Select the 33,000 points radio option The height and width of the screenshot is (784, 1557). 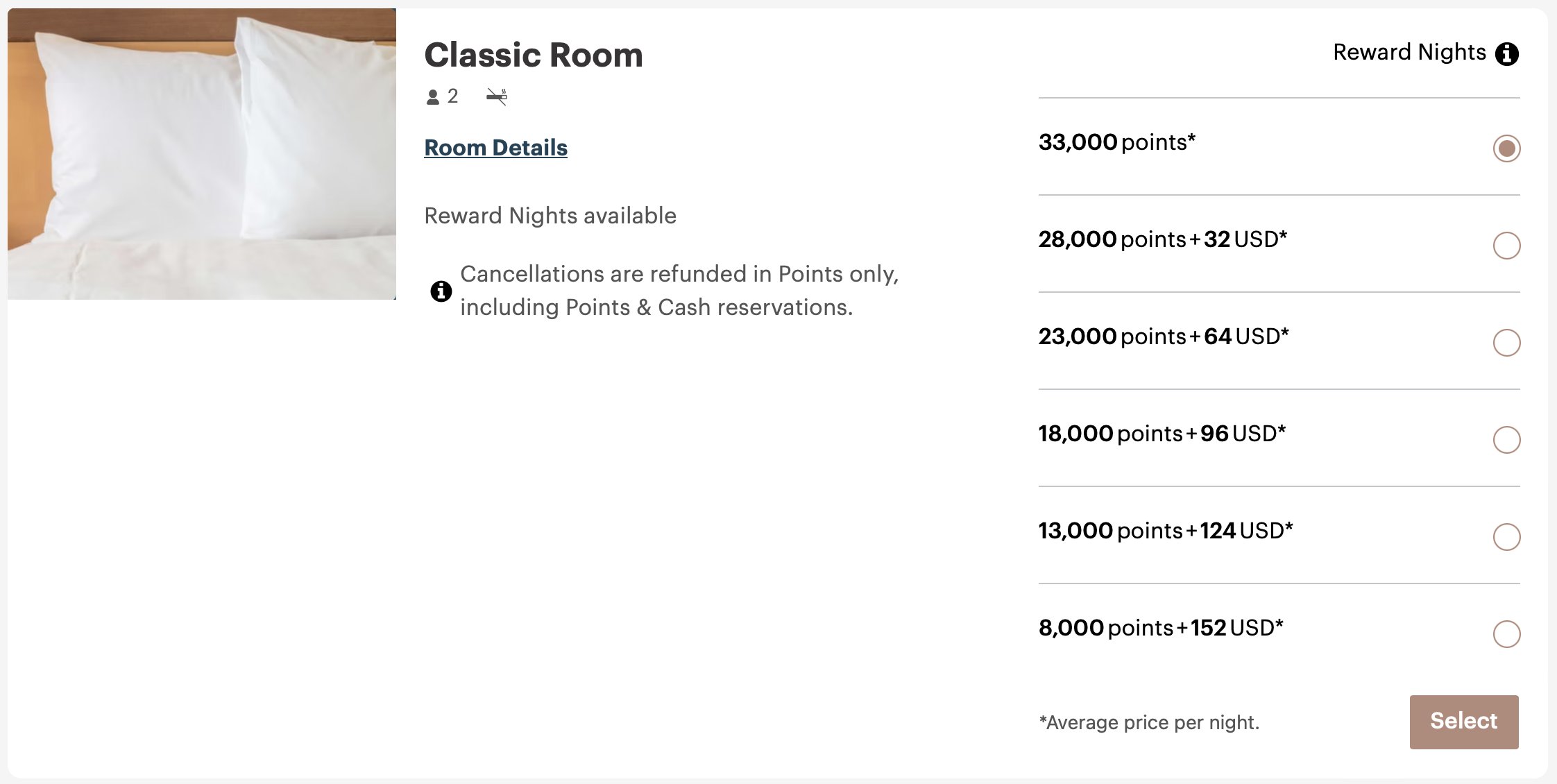1506,148
